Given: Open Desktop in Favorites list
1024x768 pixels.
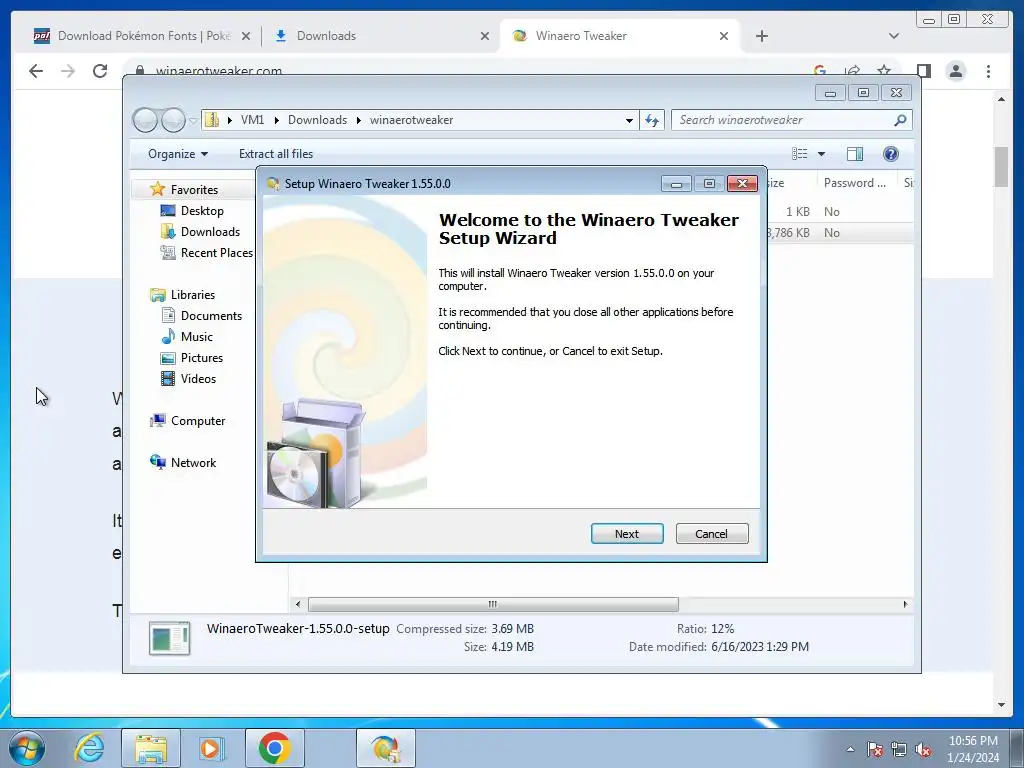Looking at the screenshot, I should coord(202,211).
